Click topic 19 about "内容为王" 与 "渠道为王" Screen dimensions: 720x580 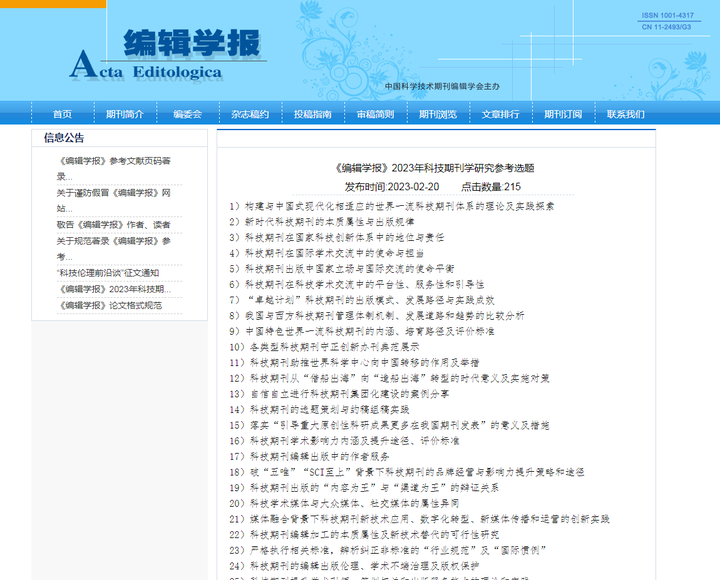[x=364, y=487]
